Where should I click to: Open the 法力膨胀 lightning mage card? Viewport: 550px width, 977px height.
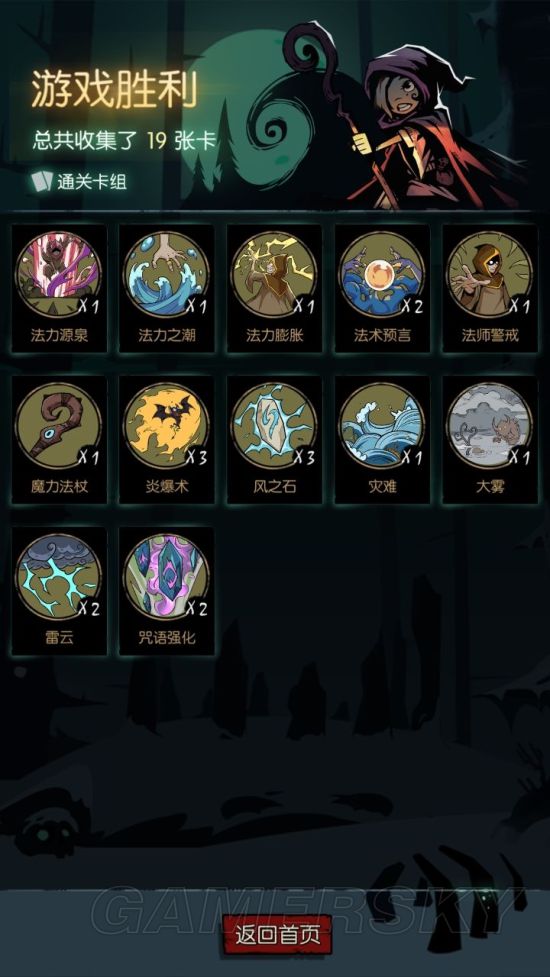pos(274,275)
